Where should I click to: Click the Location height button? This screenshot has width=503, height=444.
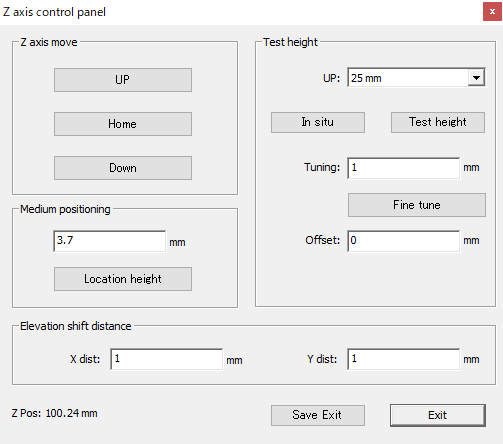point(123,279)
